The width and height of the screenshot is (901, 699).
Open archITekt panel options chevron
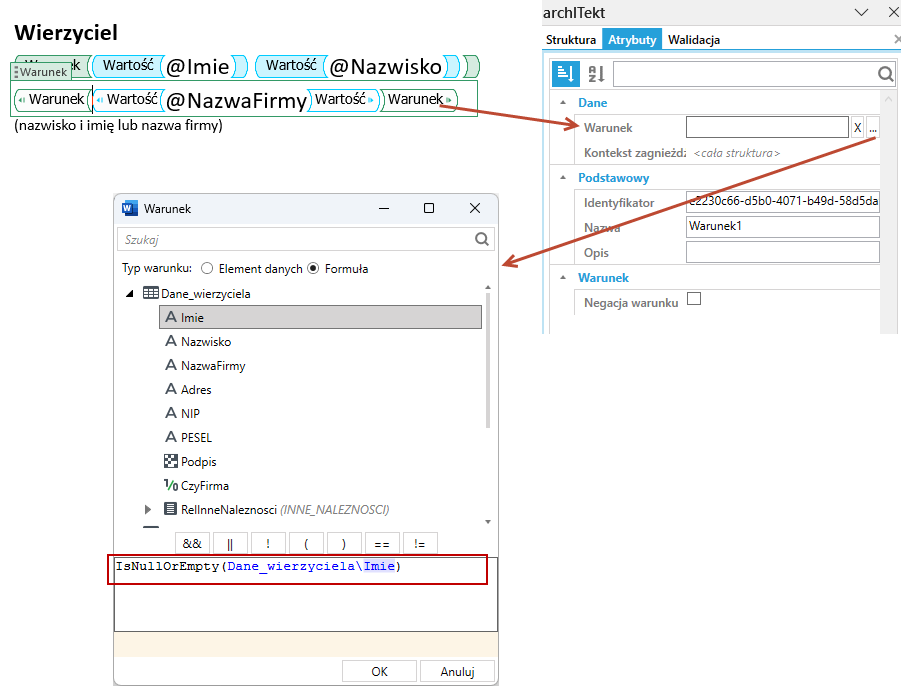coord(861,12)
